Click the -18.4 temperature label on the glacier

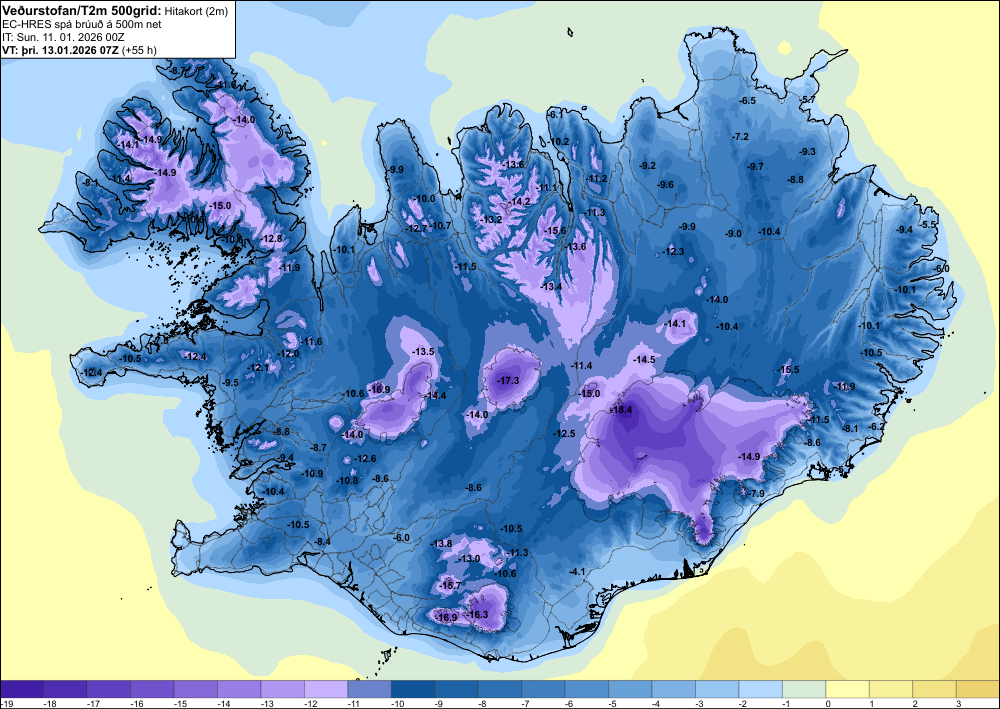point(622,410)
